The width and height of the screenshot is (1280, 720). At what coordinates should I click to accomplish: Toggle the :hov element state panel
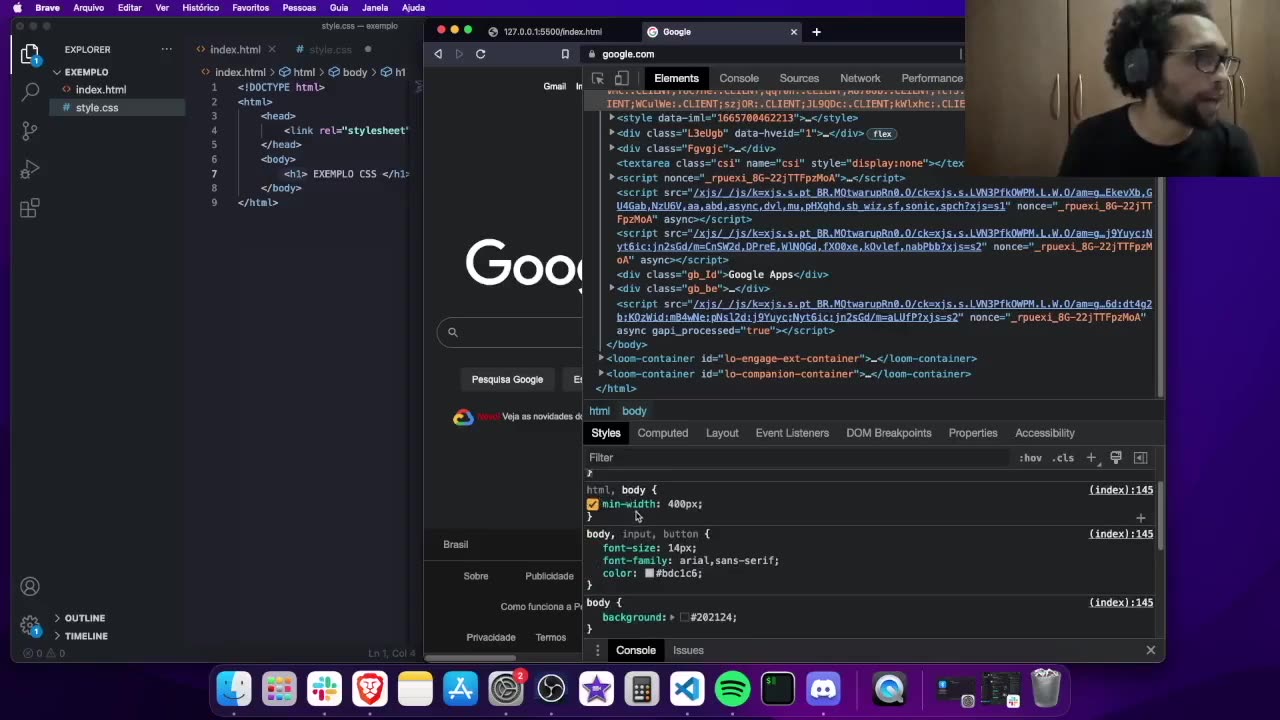[x=1030, y=458]
